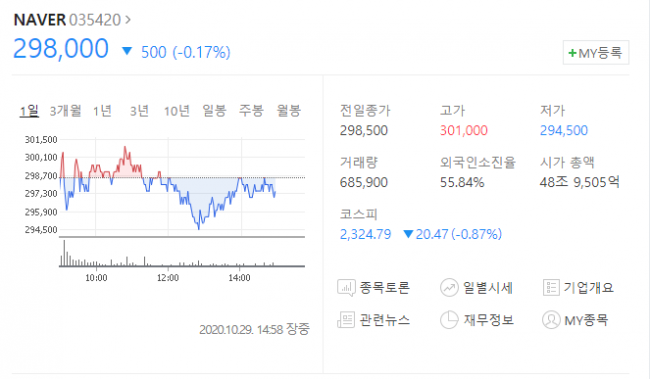Show the 10년 chart period
The image size is (650, 379).
click(177, 111)
